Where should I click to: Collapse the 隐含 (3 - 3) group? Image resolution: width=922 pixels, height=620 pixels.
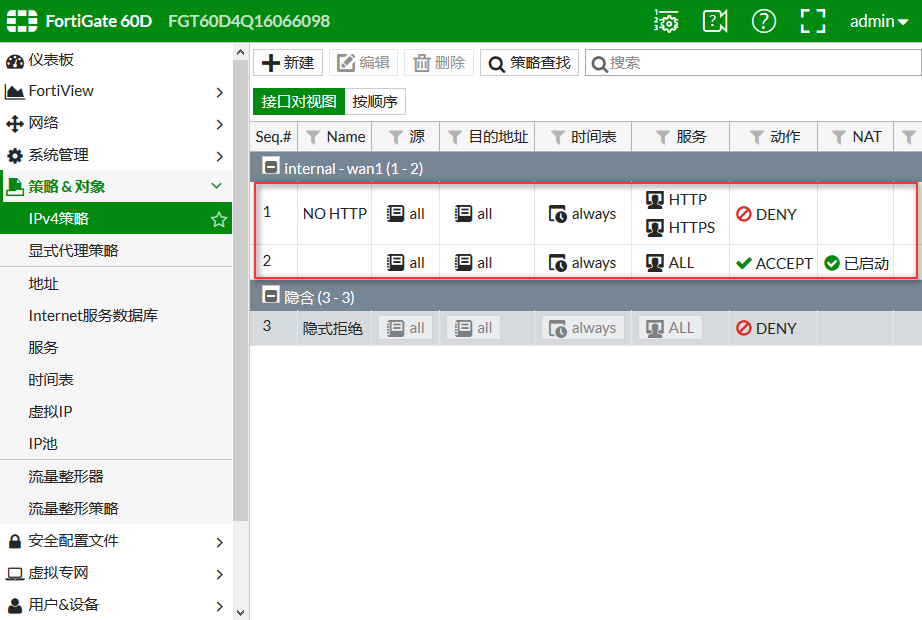tap(270, 295)
